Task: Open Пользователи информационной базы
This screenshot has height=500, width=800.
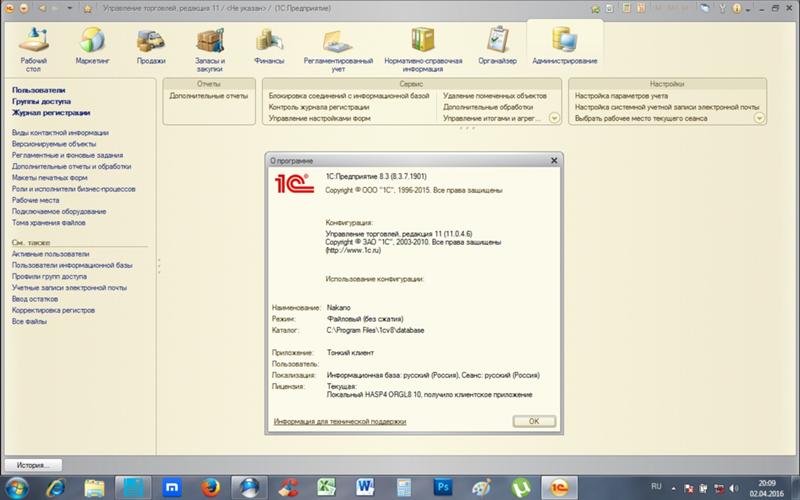Action: pyautogui.click(x=72, y=265)
